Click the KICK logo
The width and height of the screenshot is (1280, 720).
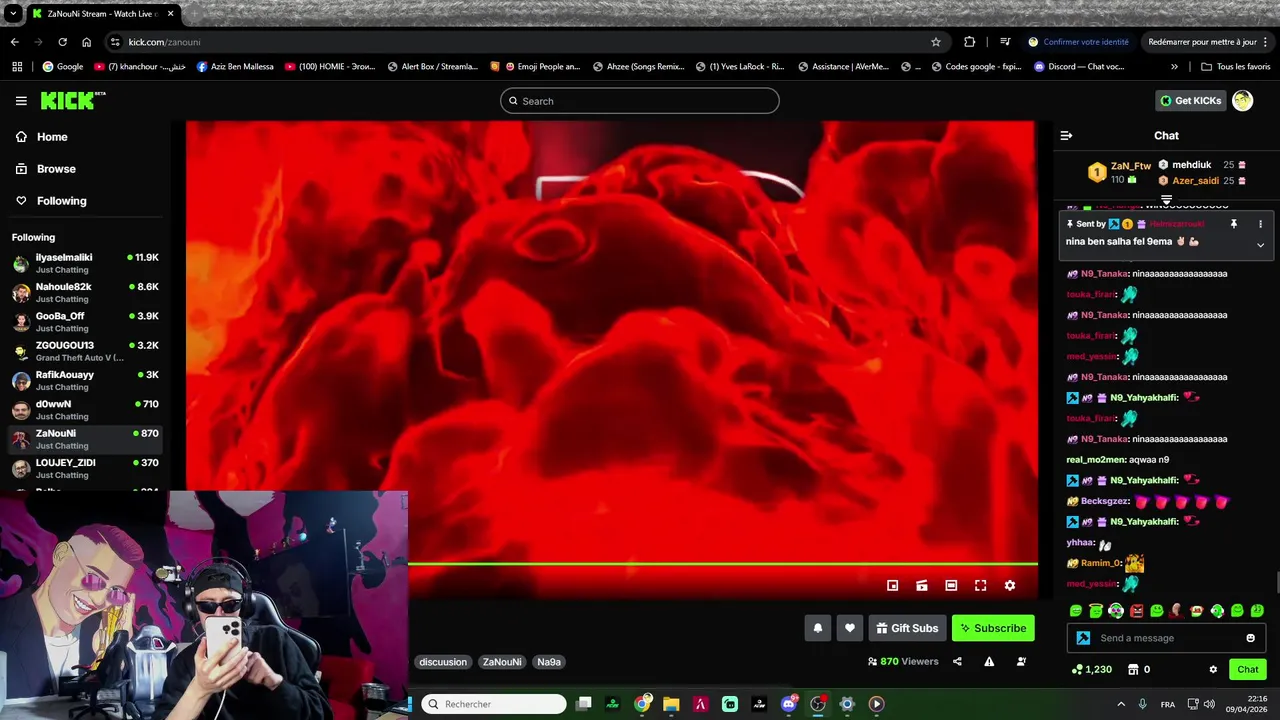coord(72,100)
